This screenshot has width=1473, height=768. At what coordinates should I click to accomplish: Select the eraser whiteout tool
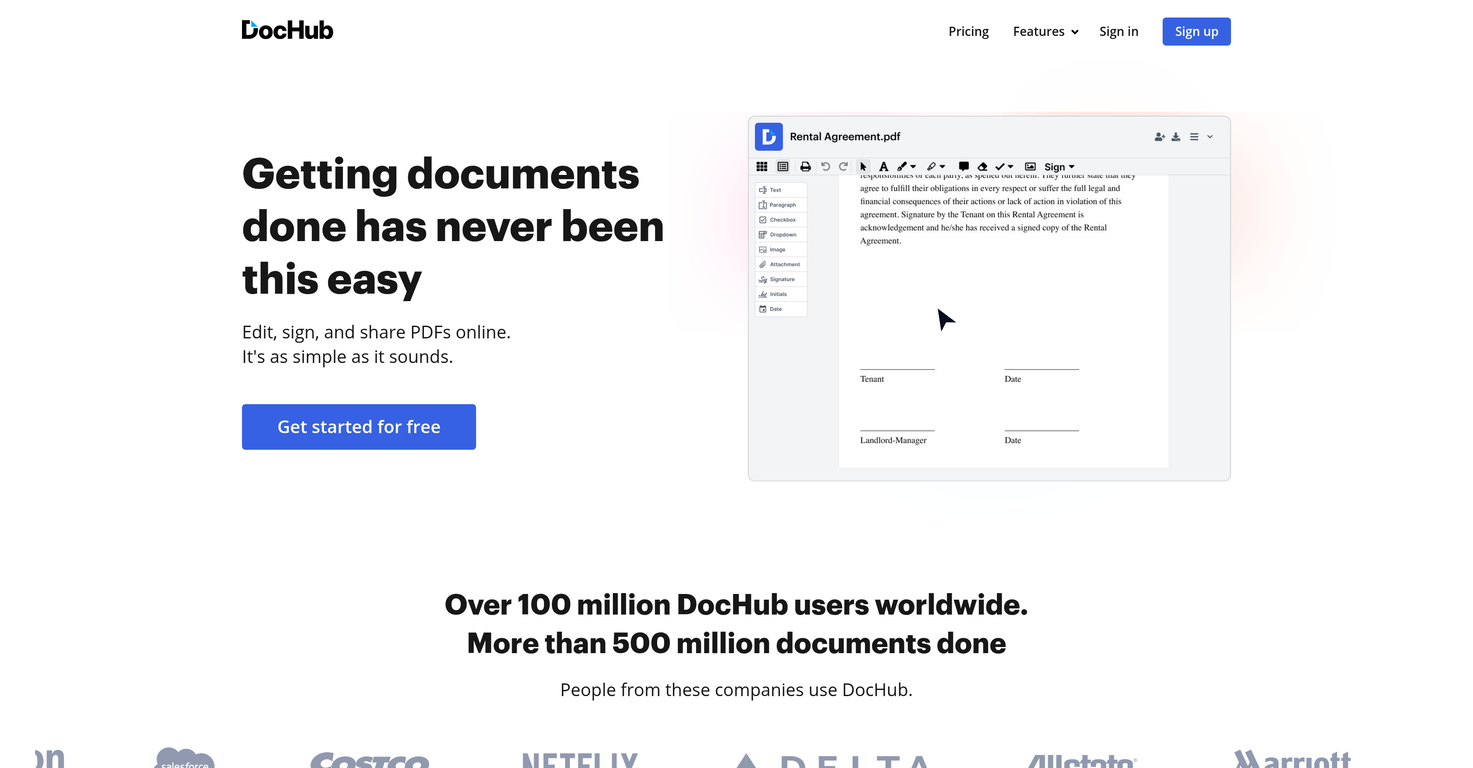(x=982, y=167)
